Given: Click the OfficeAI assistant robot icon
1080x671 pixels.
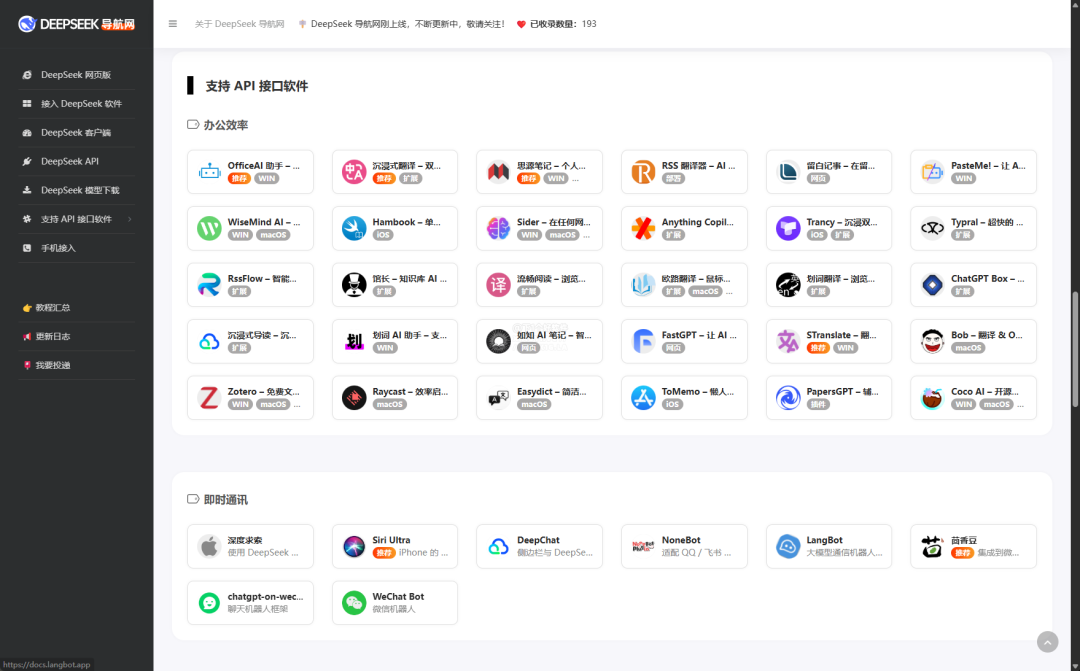Looking at the screenshot, I should tap(209, 172).
